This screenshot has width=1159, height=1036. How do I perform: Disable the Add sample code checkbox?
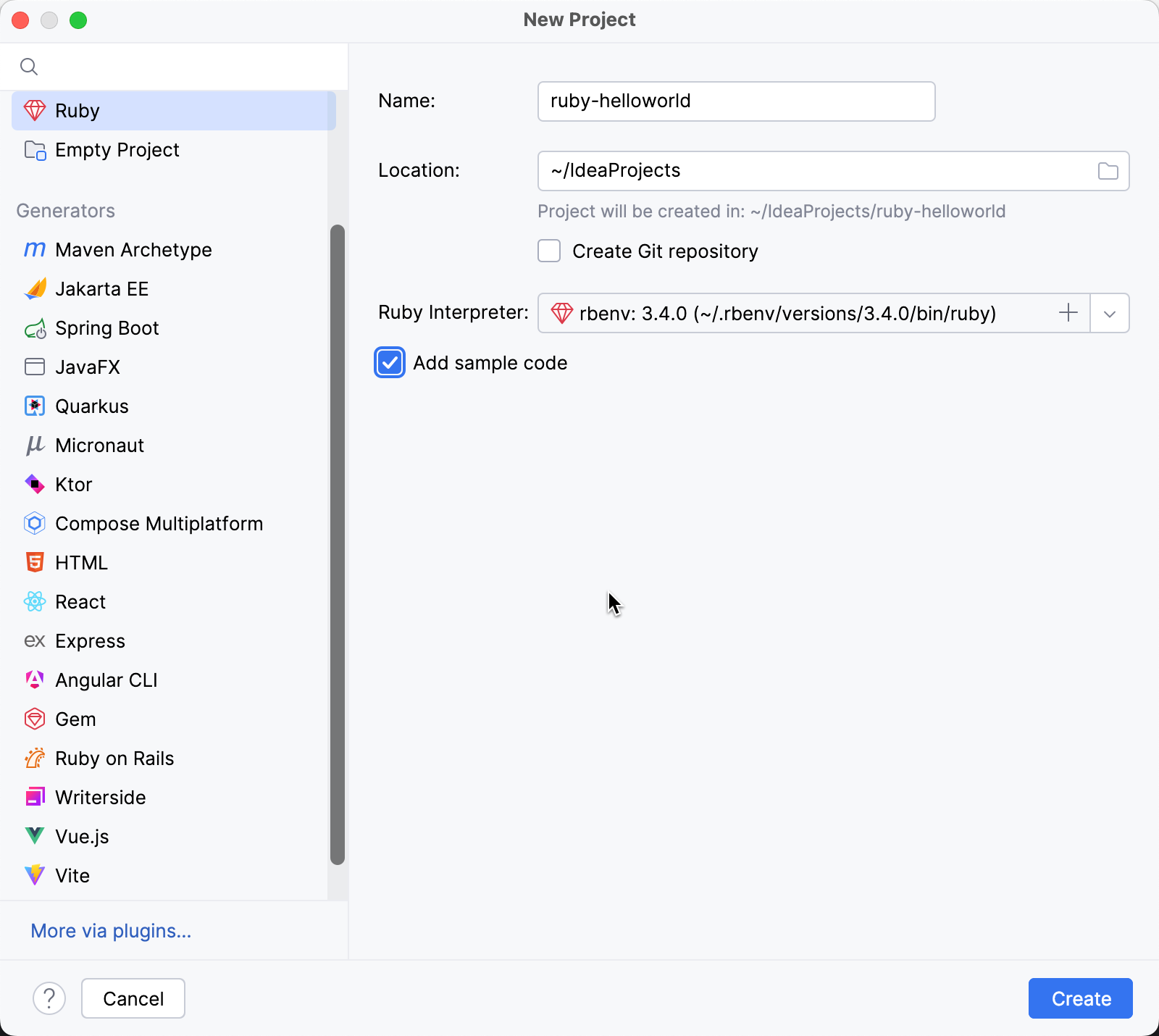390,362
